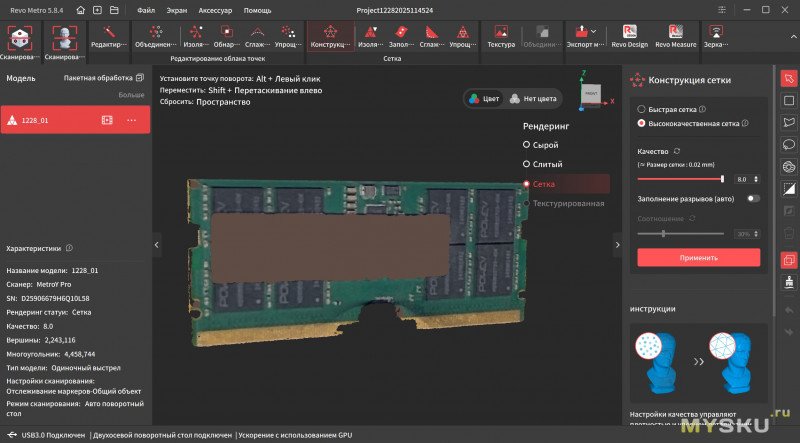Open the Файл menu
Image resolution: width=800 pixels, height=443 pixels.
tap(146, 9)
